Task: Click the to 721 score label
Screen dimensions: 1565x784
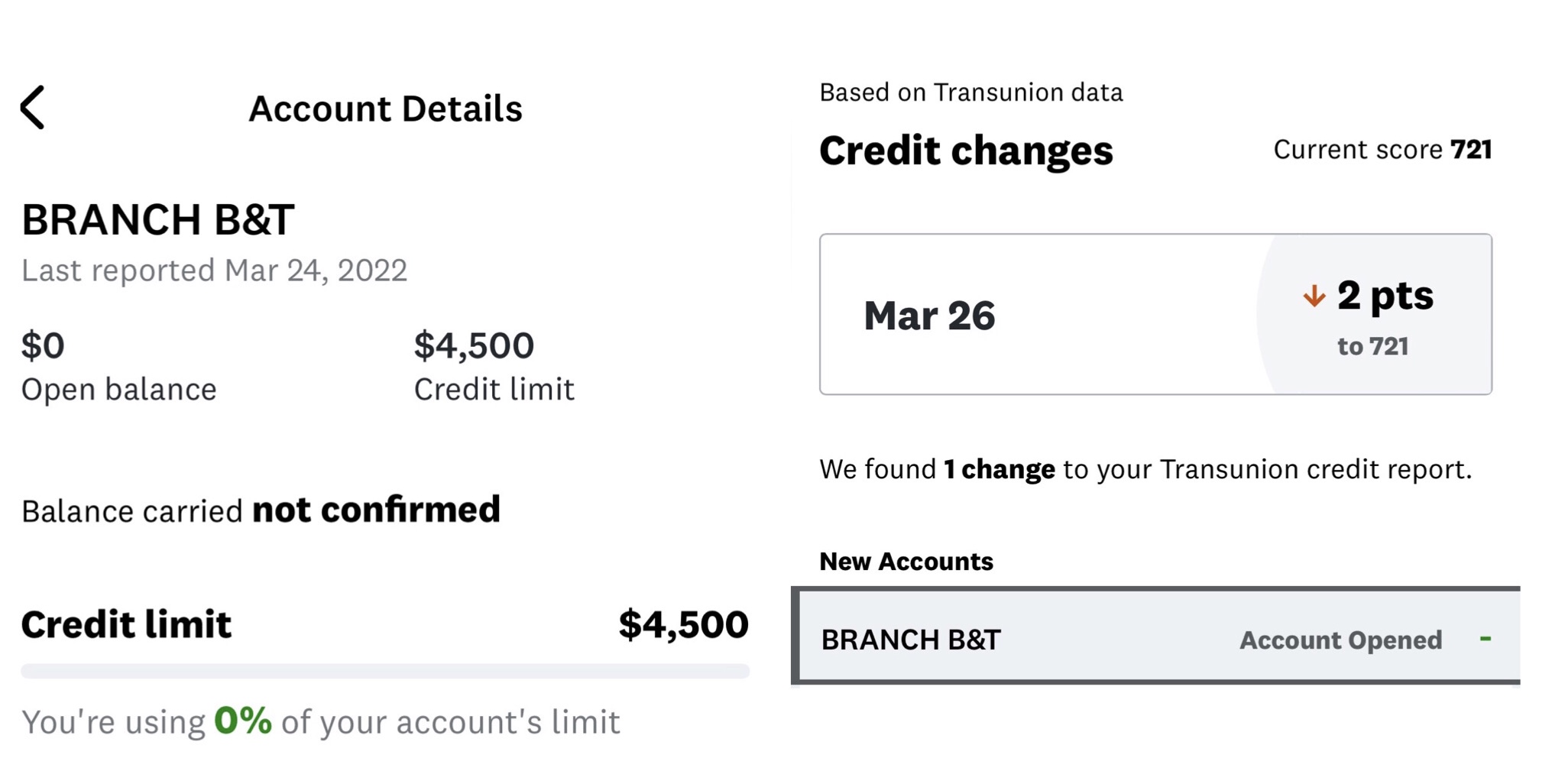Action: 1372,346
